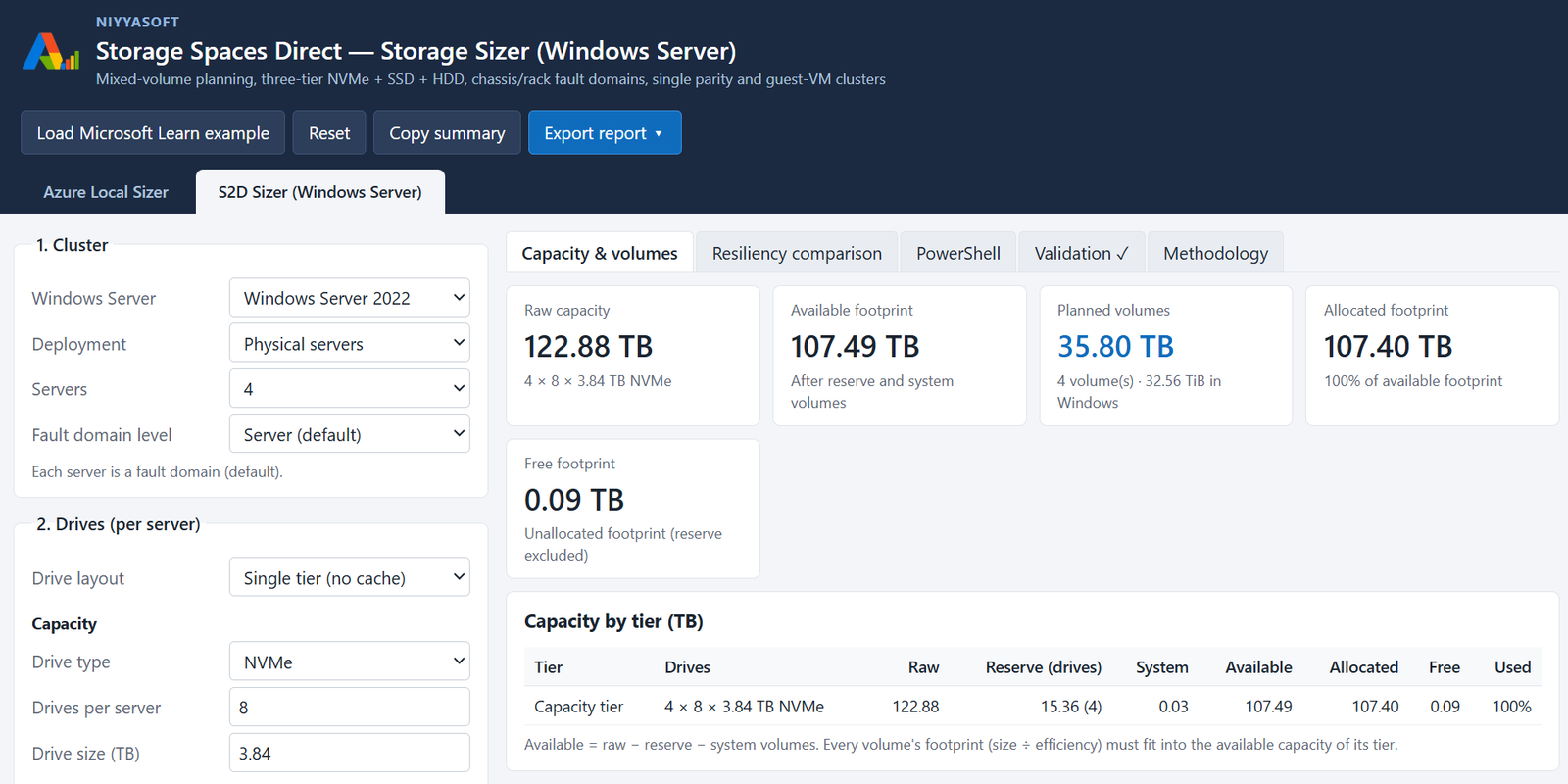View the Validation tab
This screenshot has height=784, width=1568.
pyautogui.click(x=1081, y=253)
